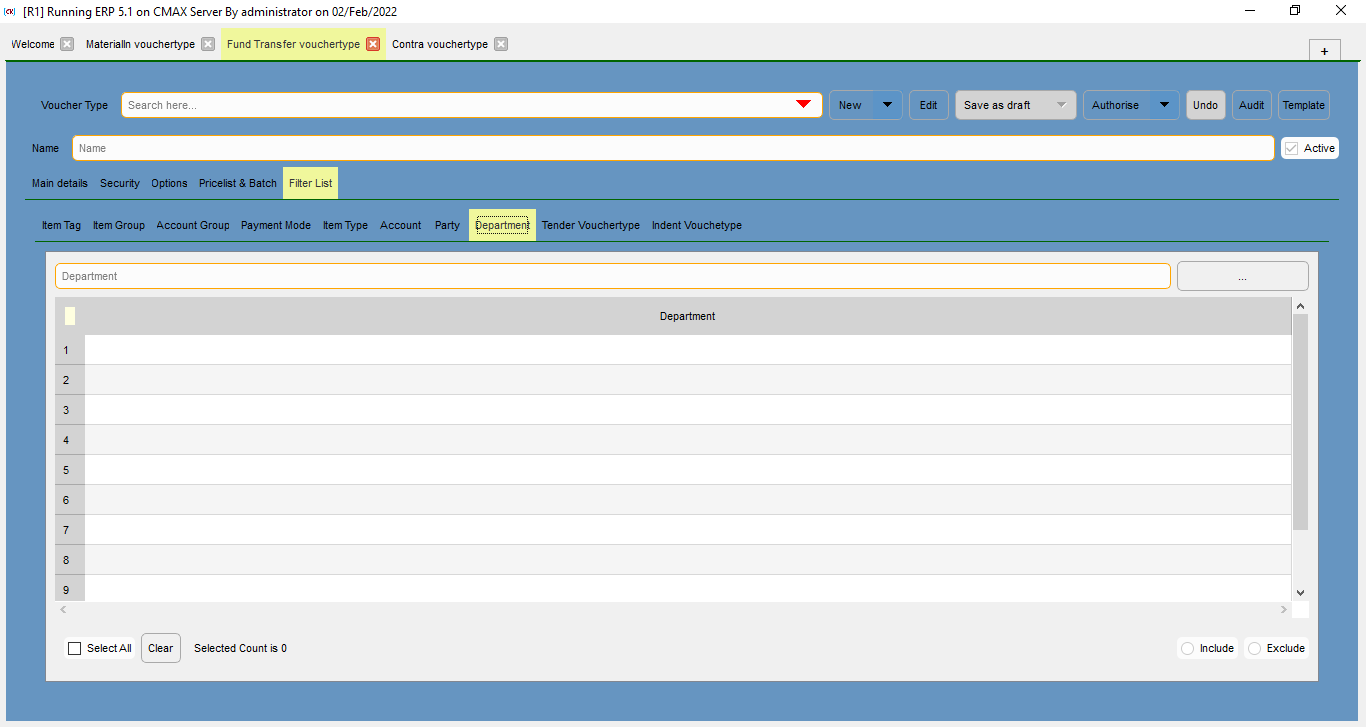Close the MaterialIn vouchertype tab

[x=208, y=44]
